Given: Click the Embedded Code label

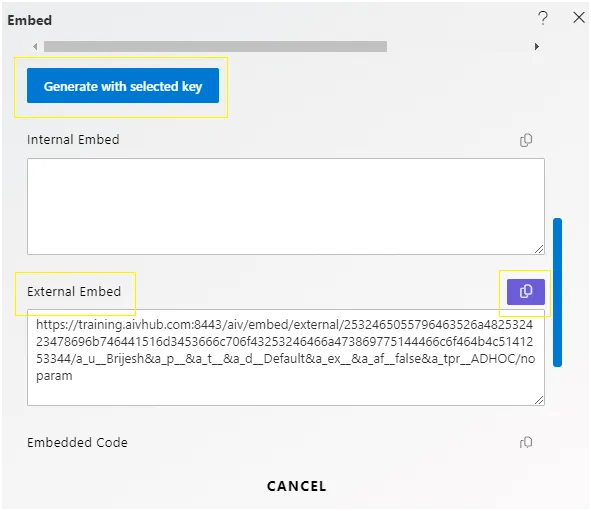Looking at the screenshot, I should tap(77, 442).
